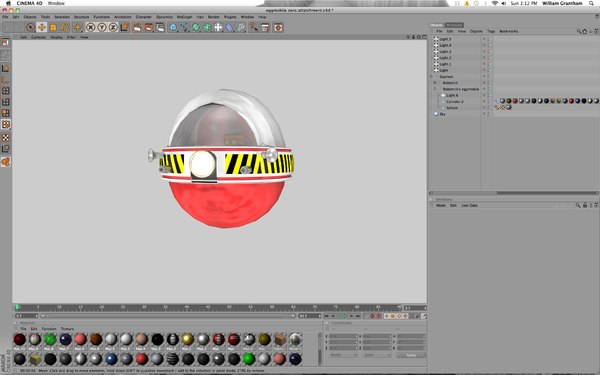Click the red top left-palette icon

pyautogui.click(x=6, y=42)
